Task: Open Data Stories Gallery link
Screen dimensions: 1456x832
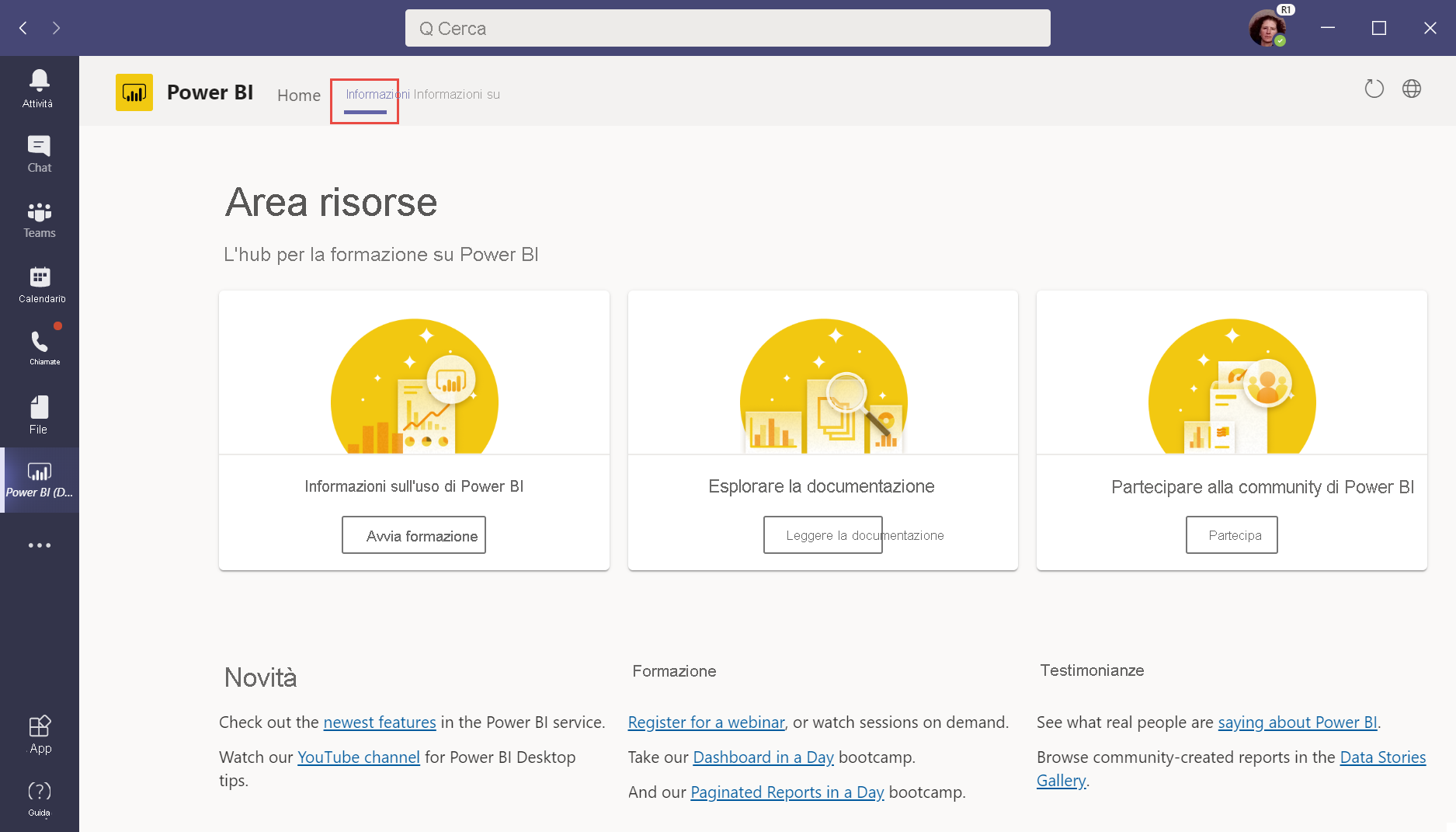Action: coord(1382,757)
